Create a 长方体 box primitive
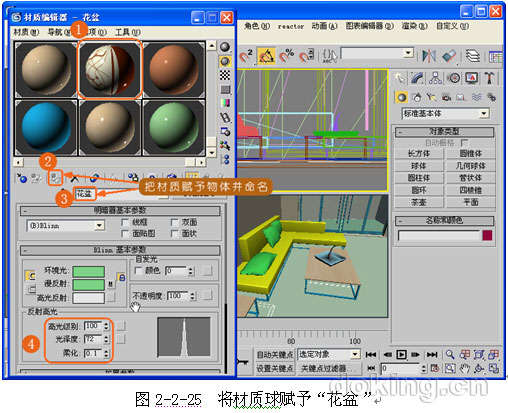Screen dimensions: 508x413 coord(419,154)
